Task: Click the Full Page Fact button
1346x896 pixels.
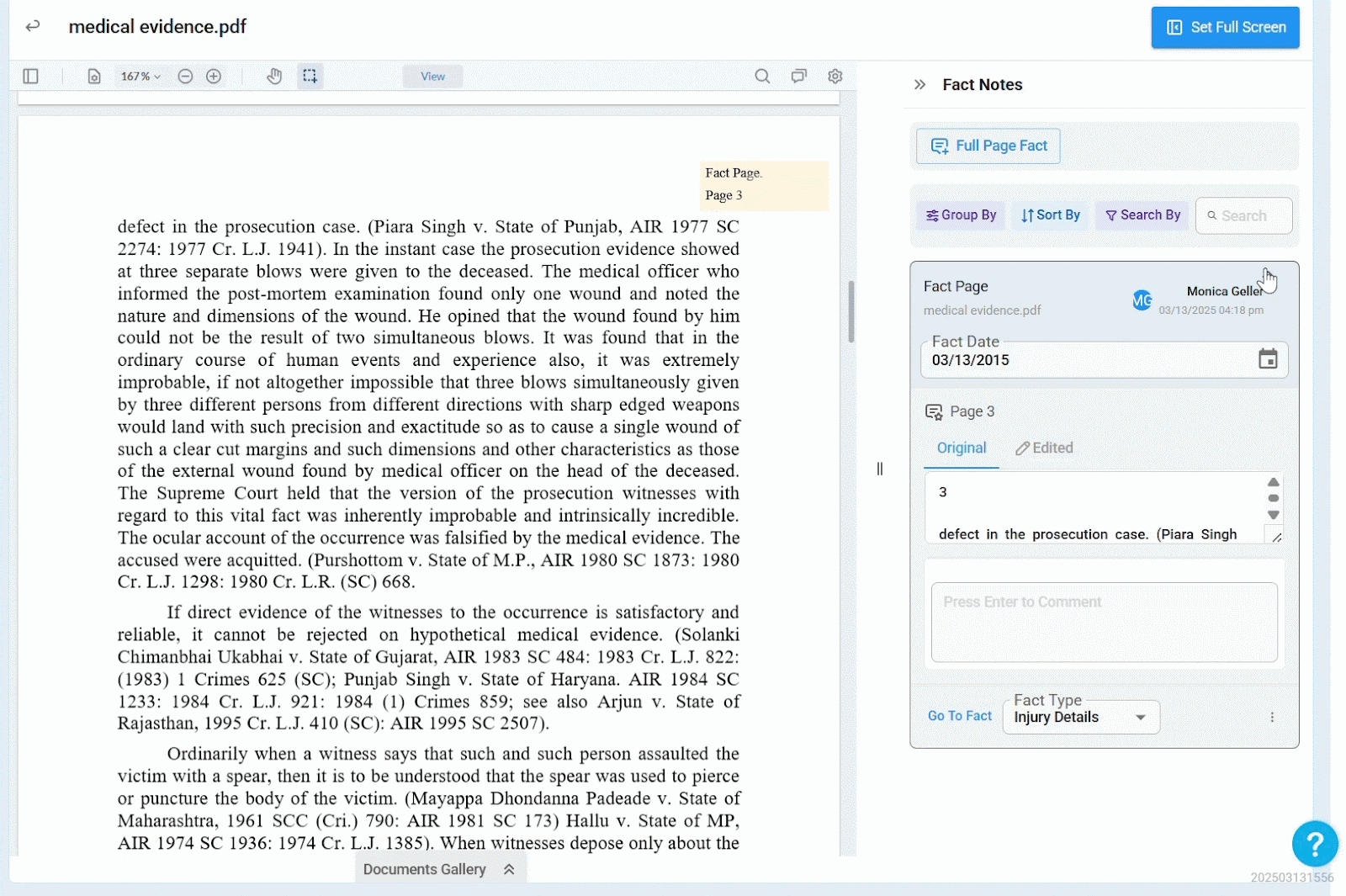Action: pyautogui.click(x=988, y=146)
